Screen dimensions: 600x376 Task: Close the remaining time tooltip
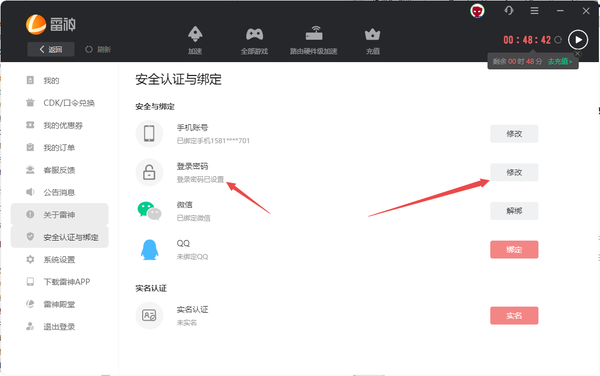pos(578,54)
